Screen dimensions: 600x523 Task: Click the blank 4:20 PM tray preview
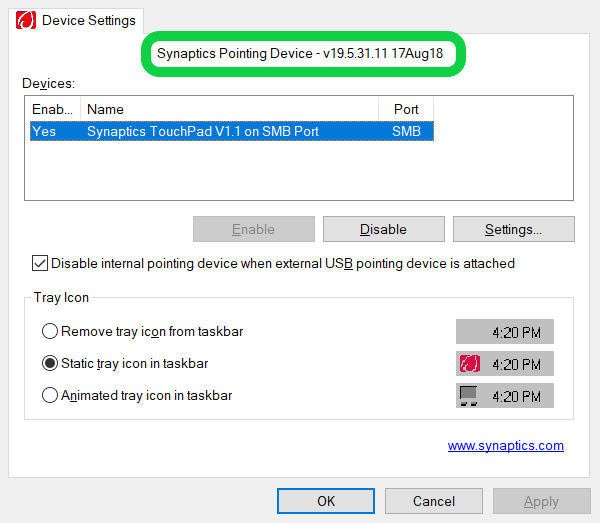coord(505,332)
